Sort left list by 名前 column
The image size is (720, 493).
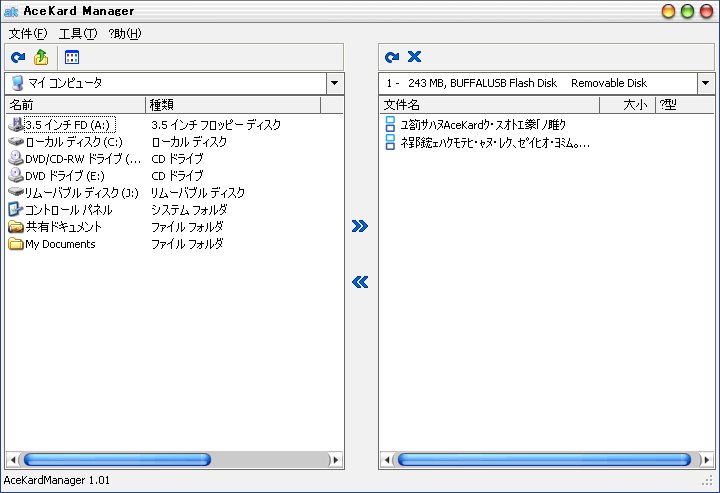click(75, 105)
